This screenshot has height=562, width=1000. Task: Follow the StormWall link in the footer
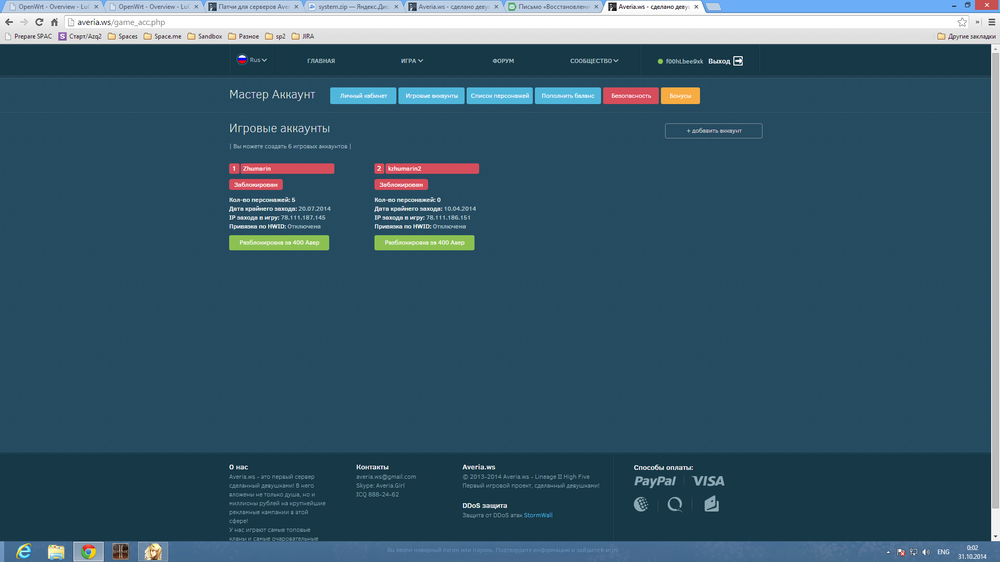(x=538, y=515)
